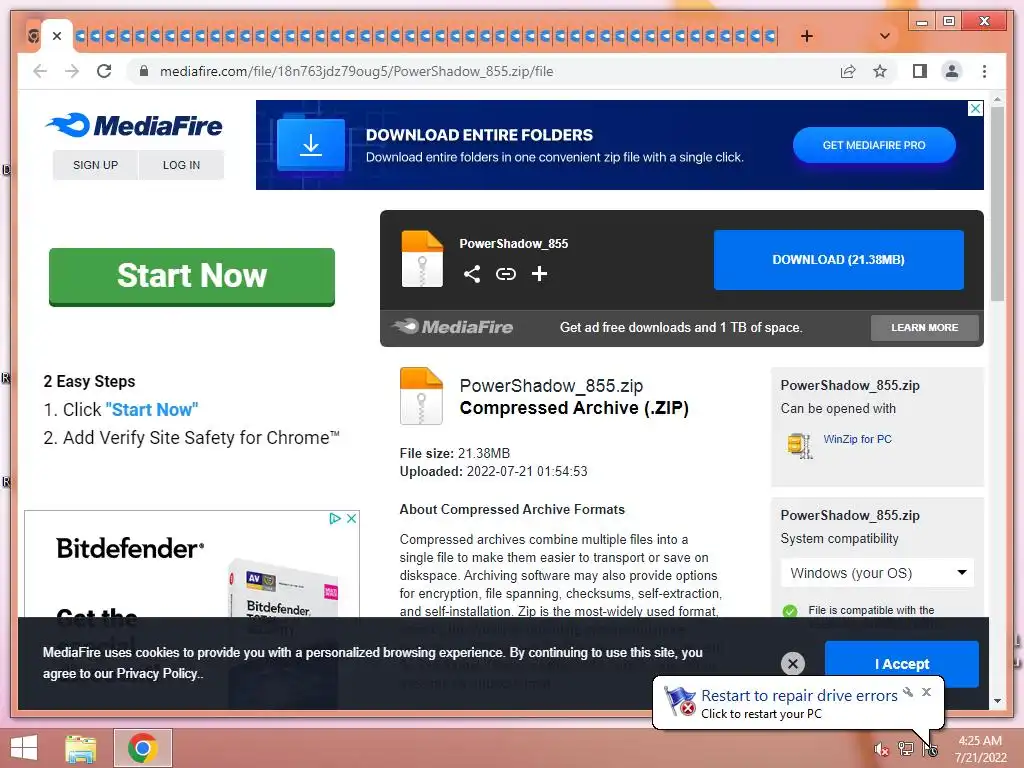Image resolution: width=1024 pixels, height=768 pixels.
Task: Click the "Start Now" blue text link
Action: [x=152, y=409]
